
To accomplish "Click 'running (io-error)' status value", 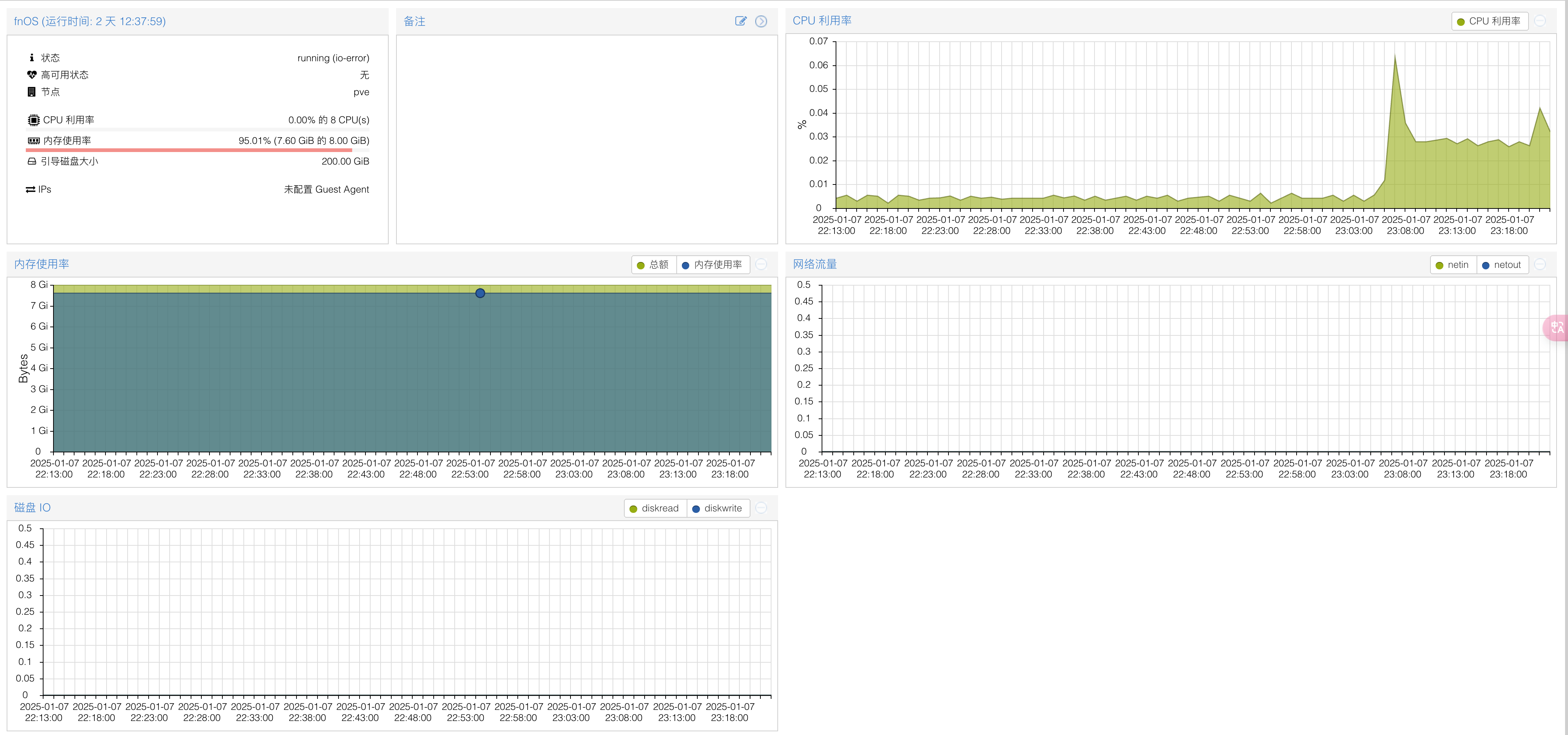I will click(x=333, y=58).
